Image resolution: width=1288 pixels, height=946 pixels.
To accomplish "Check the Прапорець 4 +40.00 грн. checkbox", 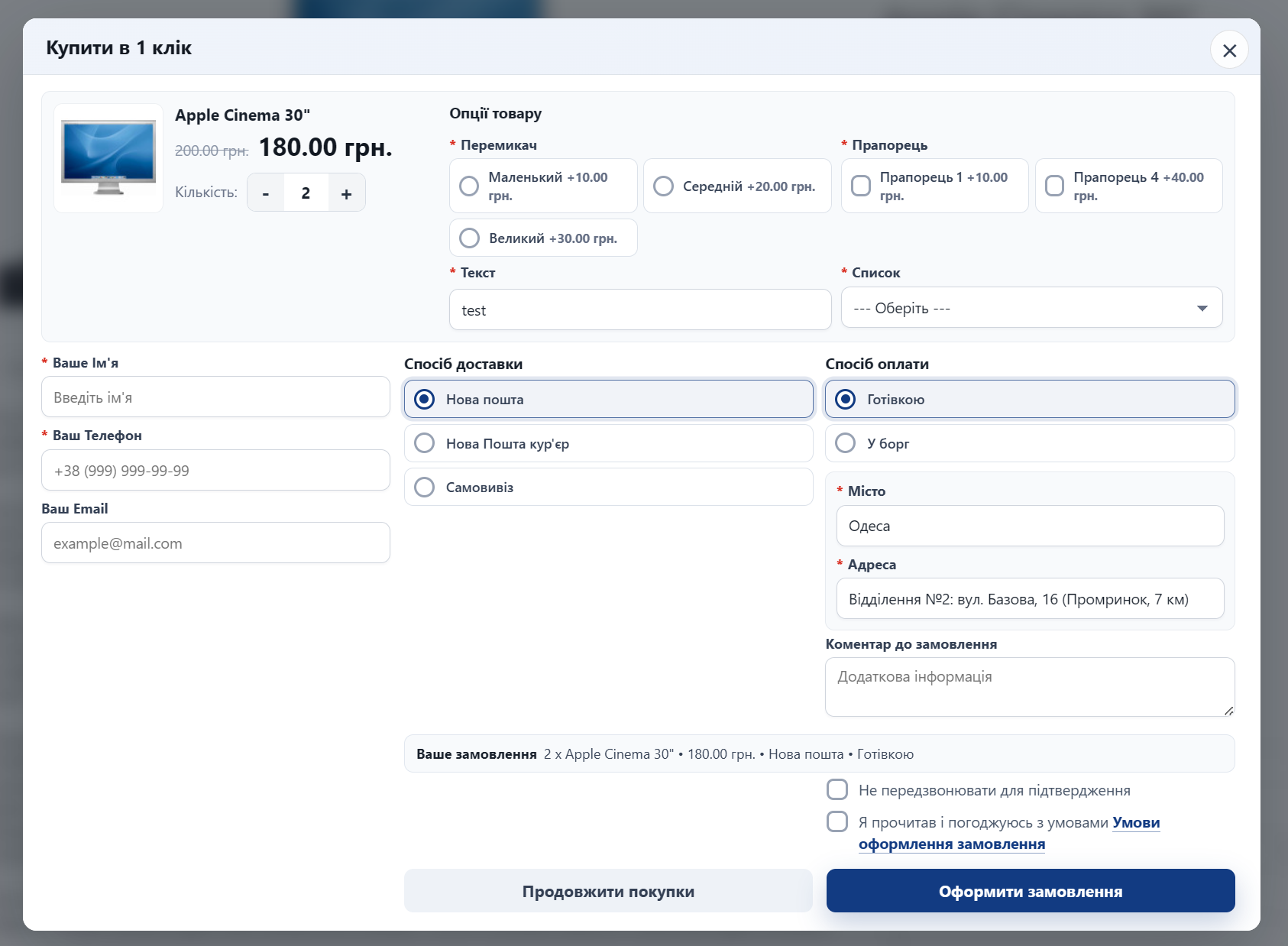I will (1128, 186).
